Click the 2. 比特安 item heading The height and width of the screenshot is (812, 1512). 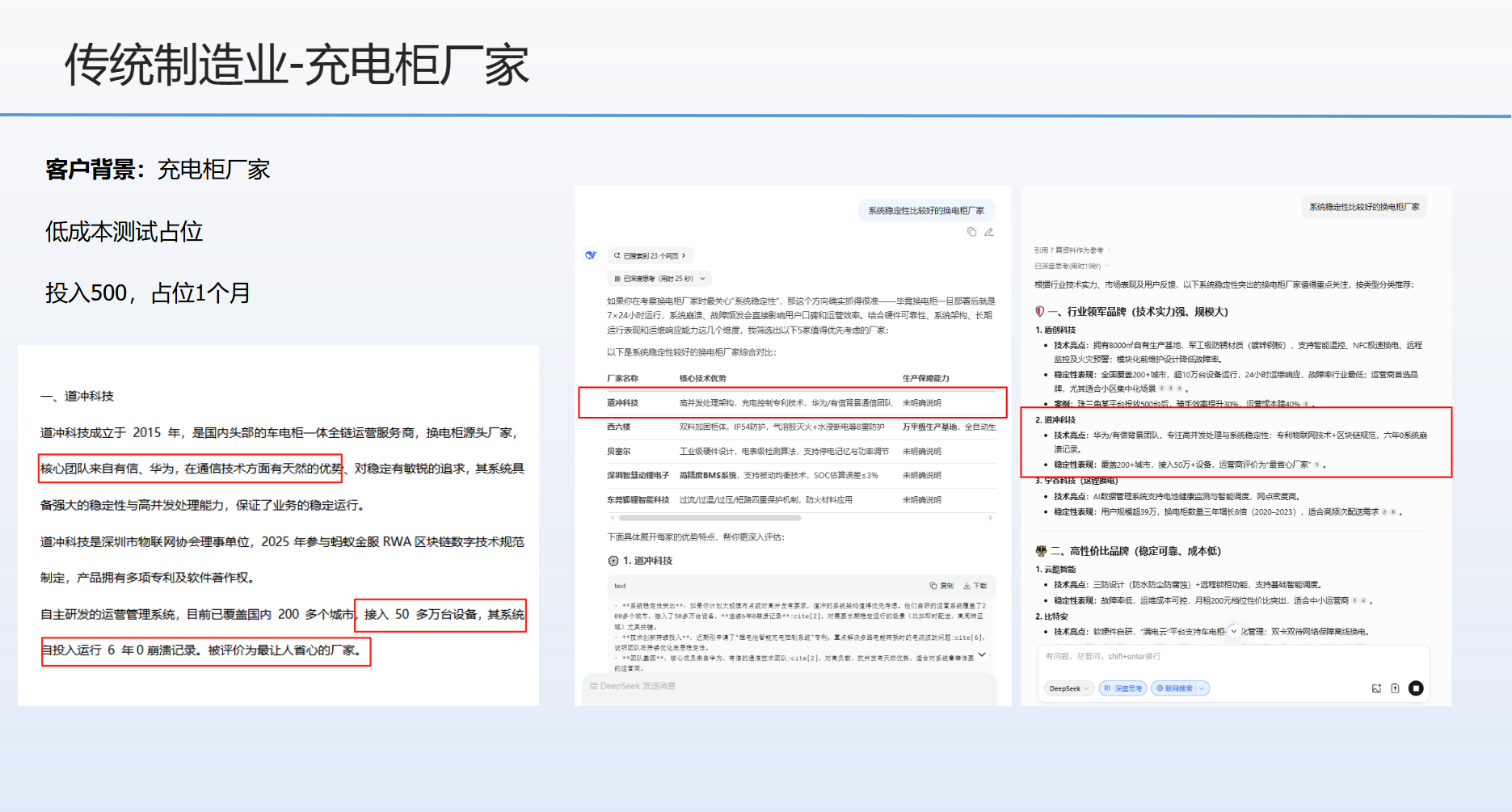(1051, 616)
